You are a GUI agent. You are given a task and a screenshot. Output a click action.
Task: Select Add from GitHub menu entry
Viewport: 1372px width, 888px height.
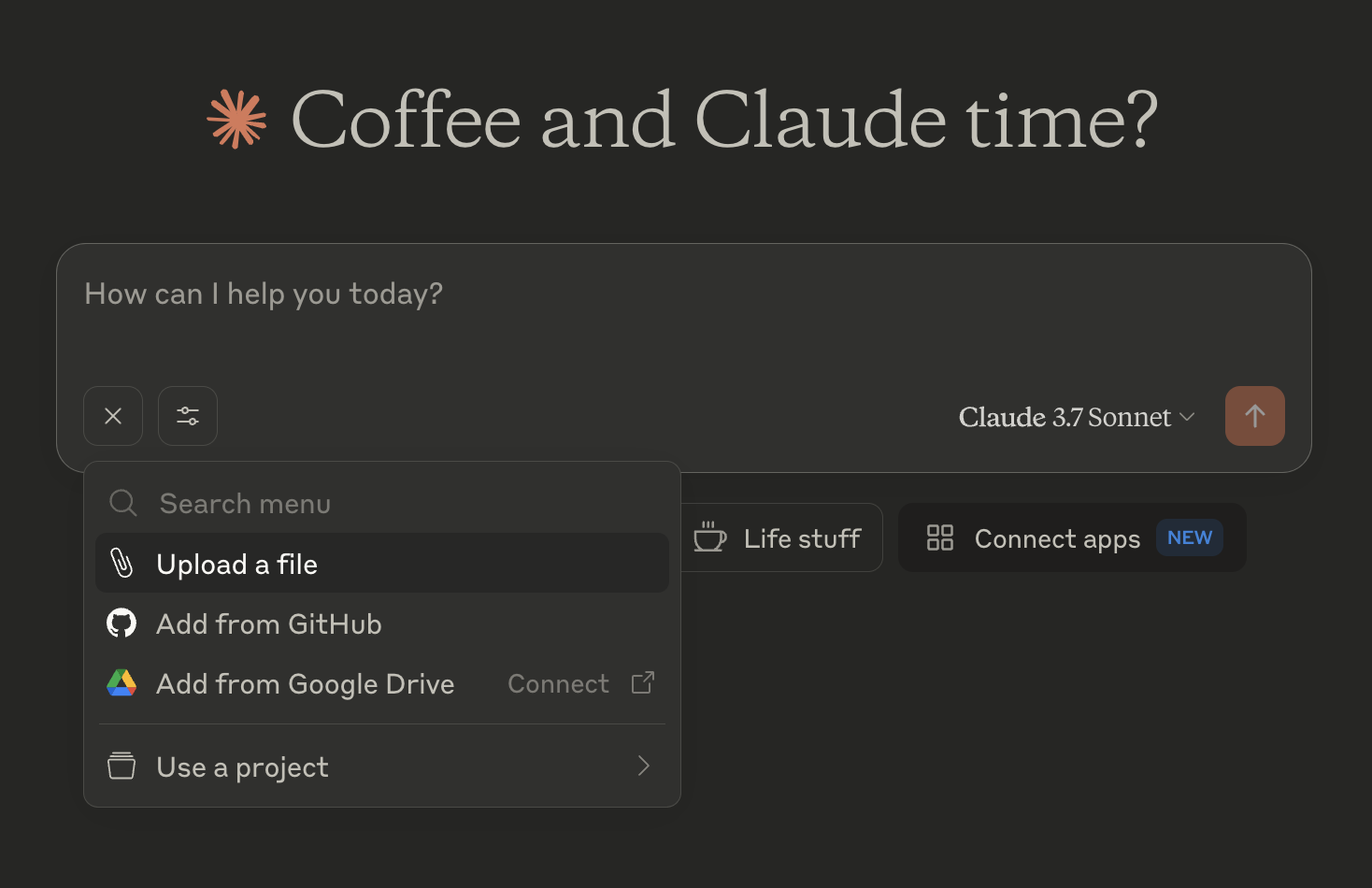[x=269, y=624]
